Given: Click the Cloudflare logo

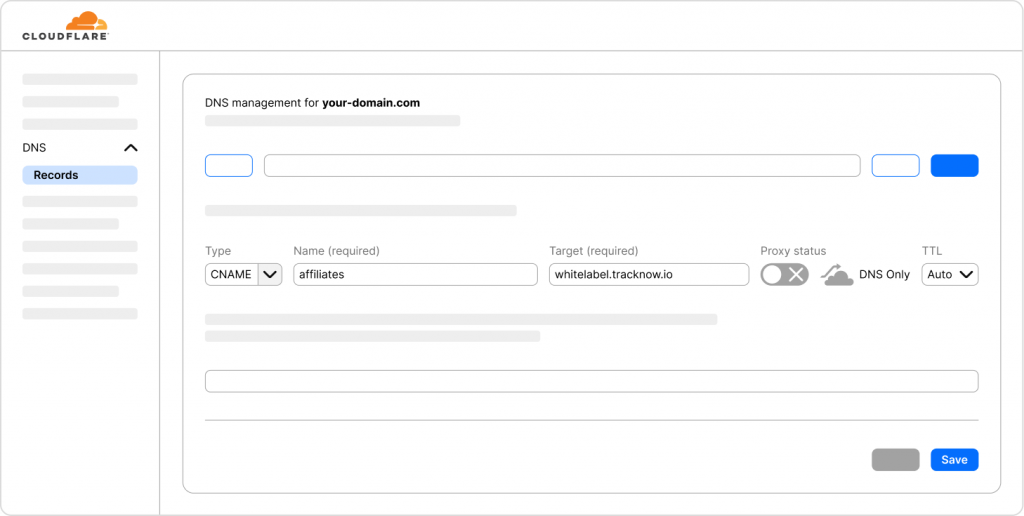Looking at the screenshot, I should coord(65,26).
